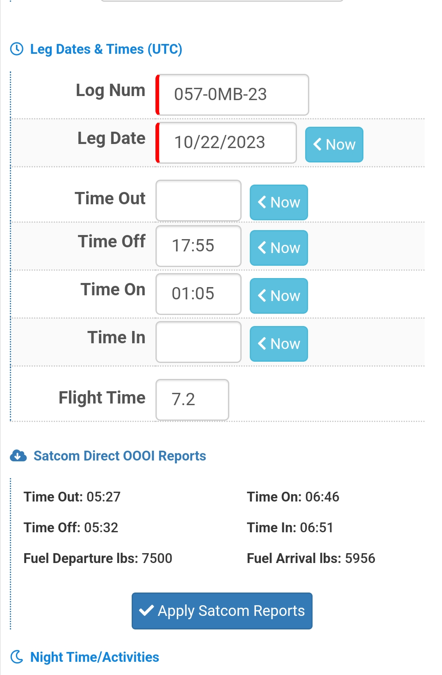Edit the Time Off value 17:55
This screenshot has width=442, height=675.
(198, 246)
